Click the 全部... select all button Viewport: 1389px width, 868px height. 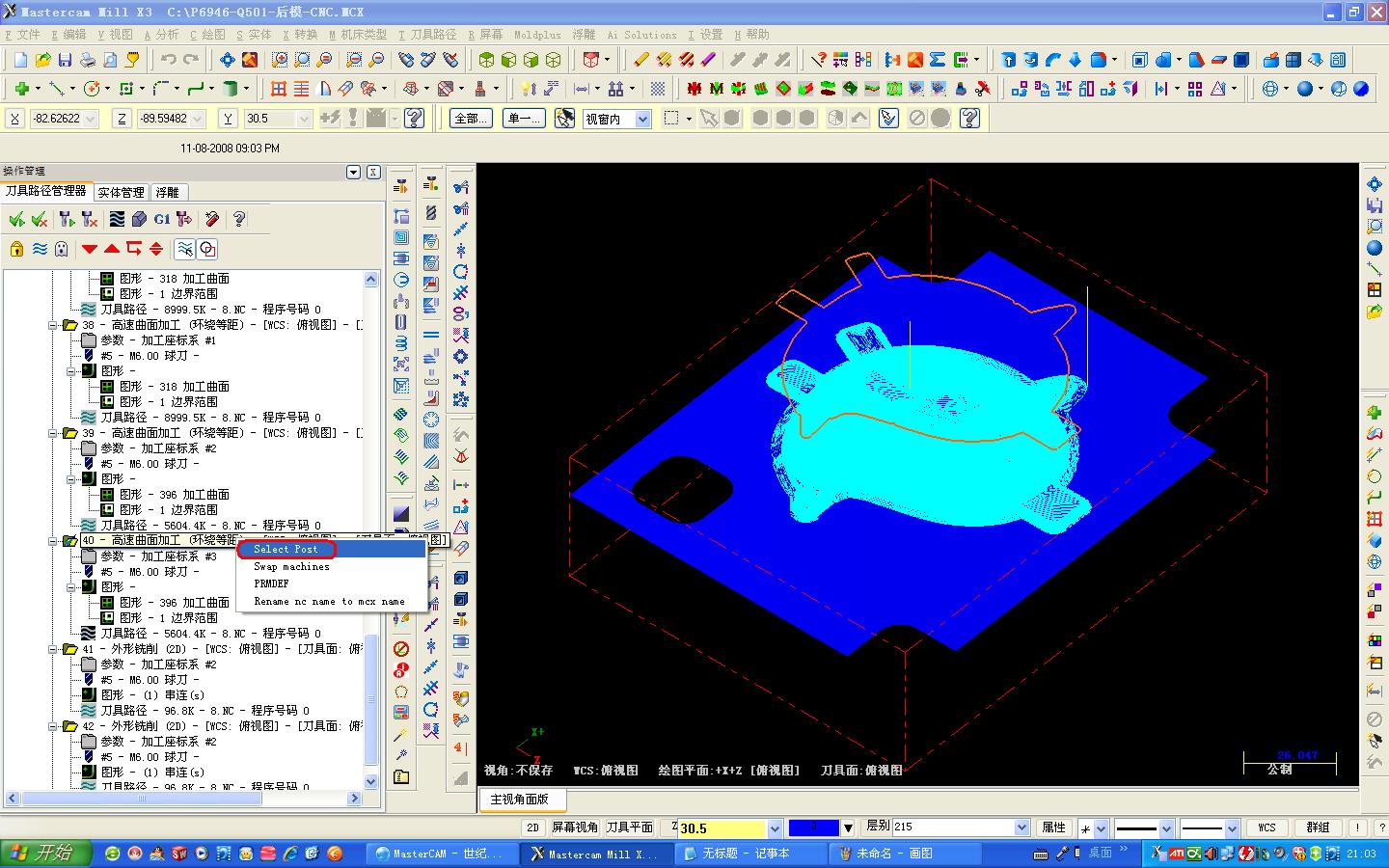471,119
